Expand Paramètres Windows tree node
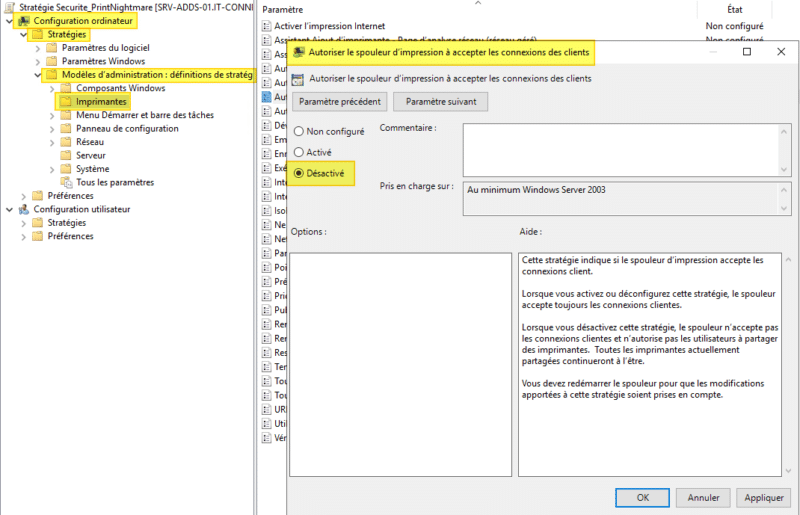 pos(38,61)
